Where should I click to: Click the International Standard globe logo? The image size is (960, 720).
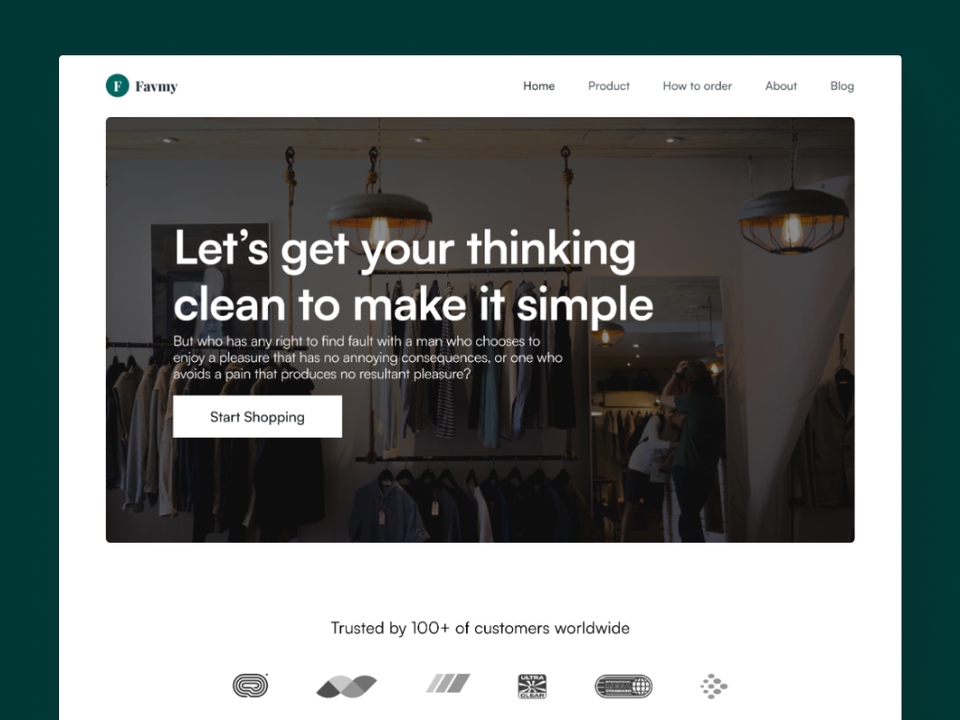pyautogui.click(x=623, y=686)
